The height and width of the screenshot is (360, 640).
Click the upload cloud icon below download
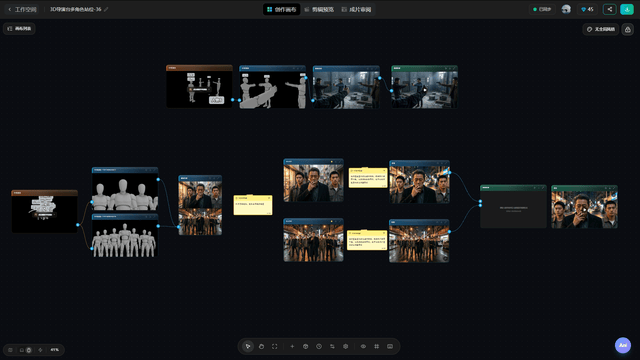pyautogui.click(x=628, y=29)
